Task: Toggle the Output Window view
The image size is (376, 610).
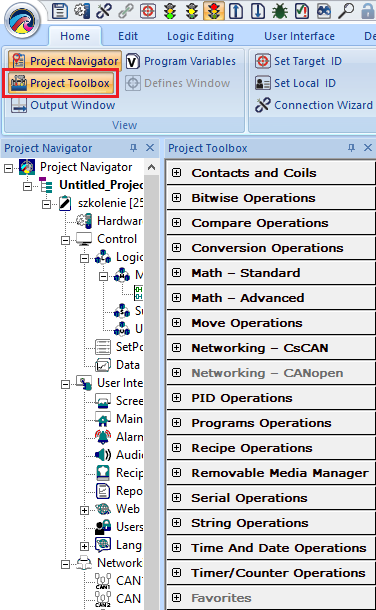Action: pos(63,105)
